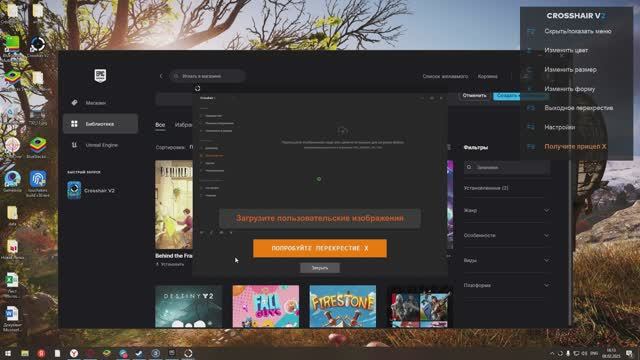Open Behind the Frame game cover
Image resolution: width=640 pixels, height=360 pixels.
173,204
